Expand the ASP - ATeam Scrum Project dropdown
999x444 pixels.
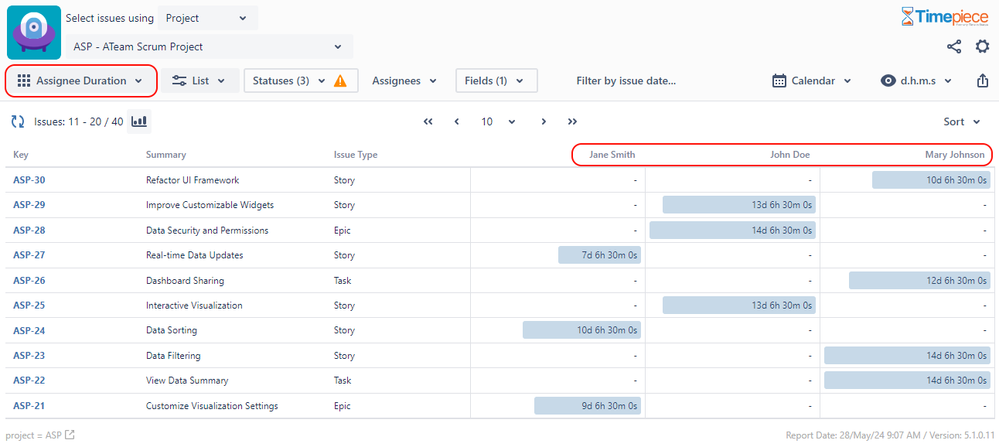click(209, 47)
